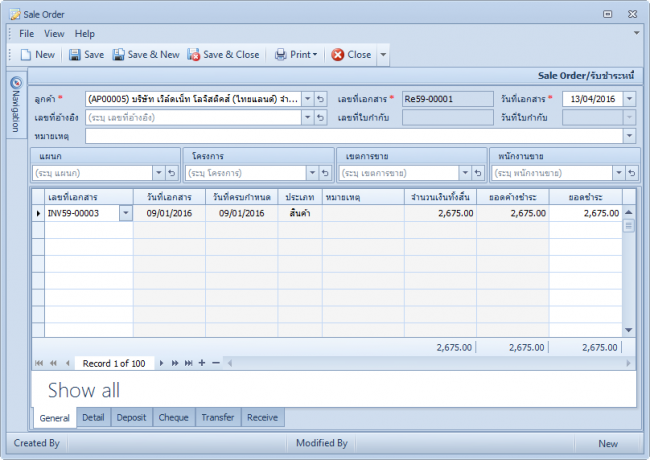Expand the customer (ลูกค้า) dropdown arrow
Image resolution: width=650 pixels, height=460 pixels.
[308, 99]
